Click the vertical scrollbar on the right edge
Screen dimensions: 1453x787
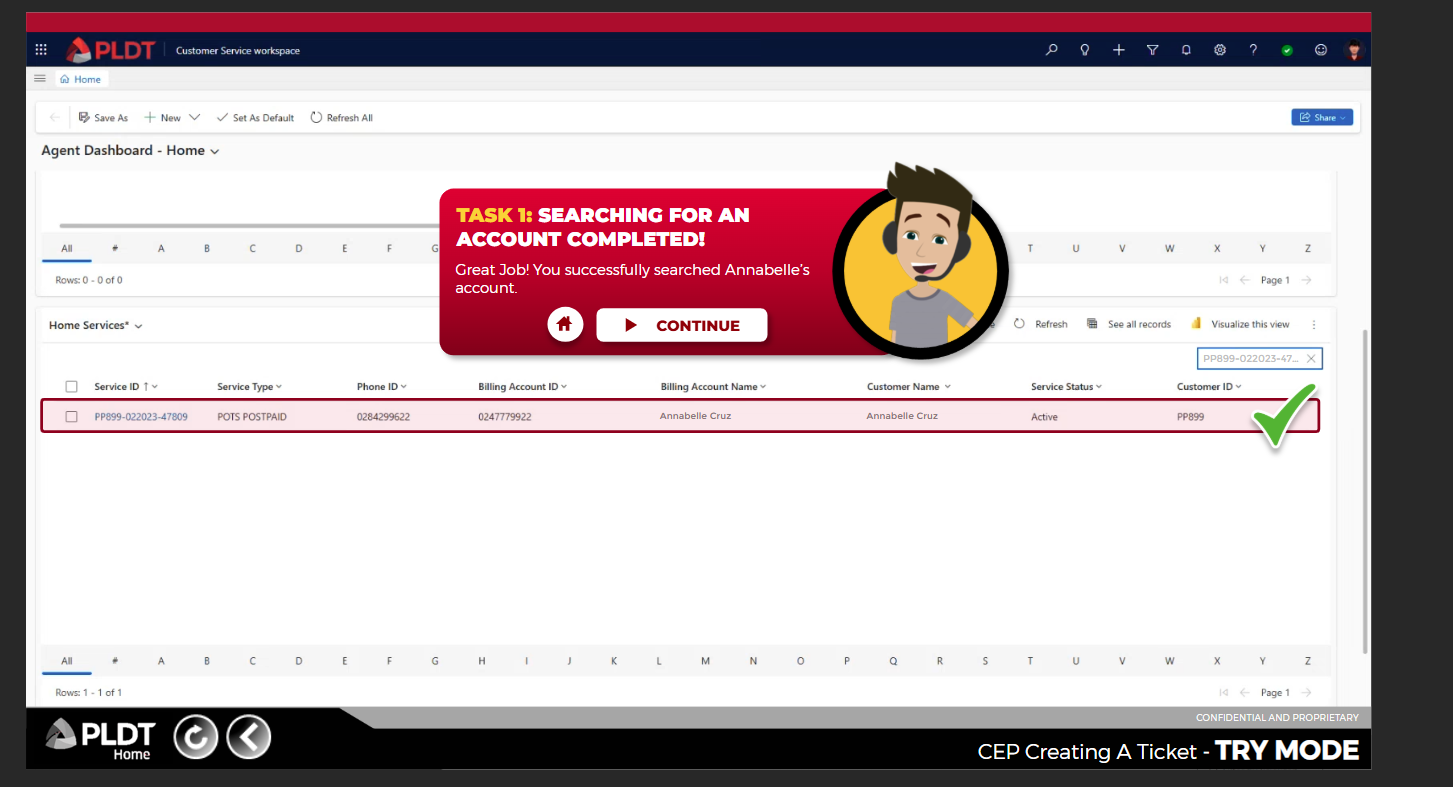(x=1365, y=490)
